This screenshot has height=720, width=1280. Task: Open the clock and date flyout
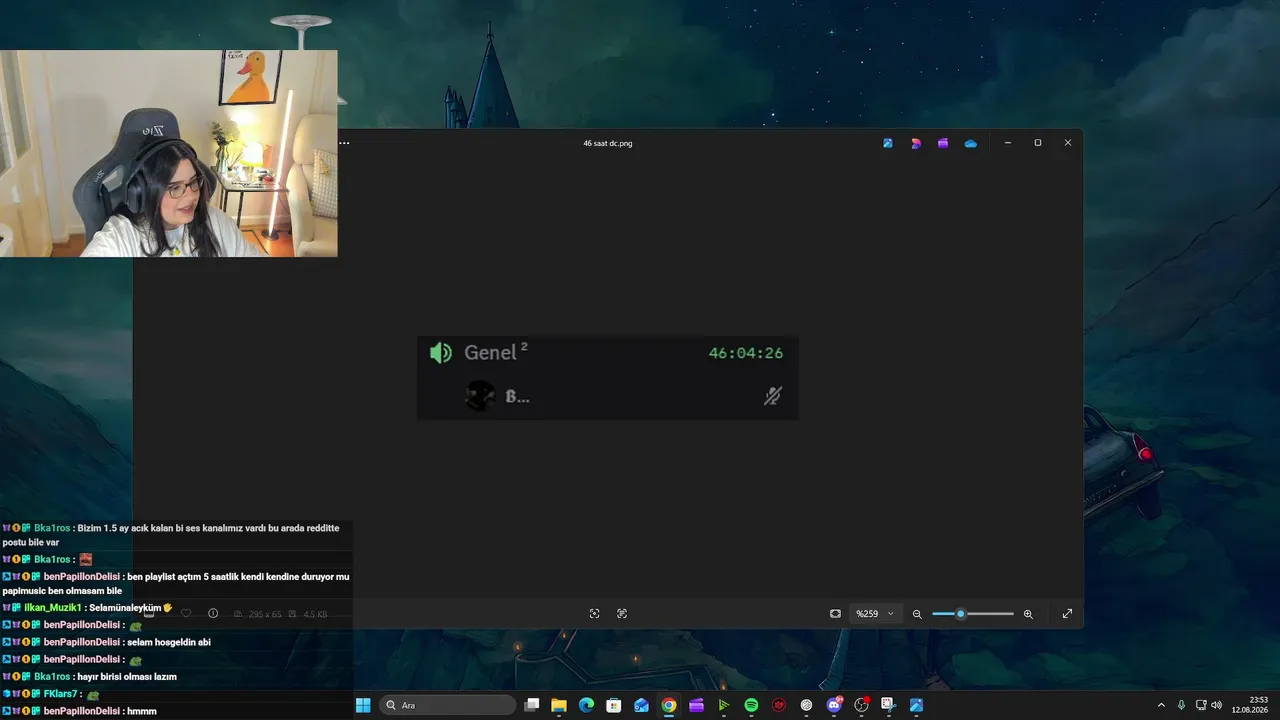click(x=1250, y=705)
